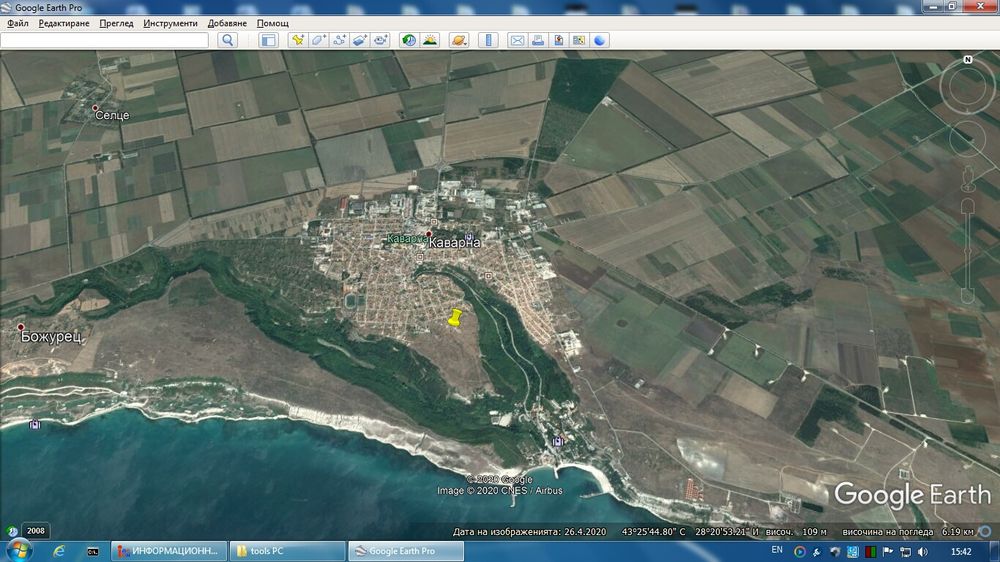Add a placemark with yellow pin tool
This screenshot has width=1000, height=562.
[298, 40]
